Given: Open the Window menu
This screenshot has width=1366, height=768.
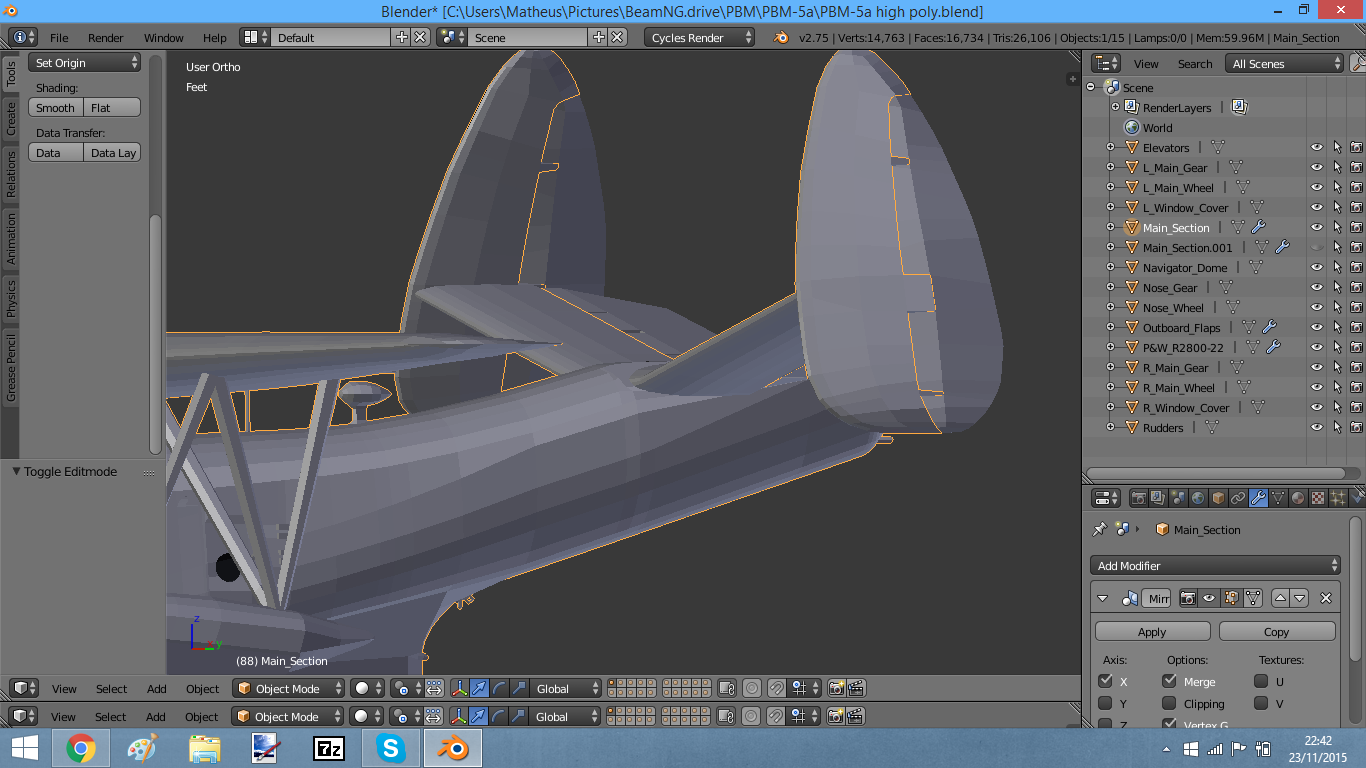Looking at the screenshot, I should [164, 37].
